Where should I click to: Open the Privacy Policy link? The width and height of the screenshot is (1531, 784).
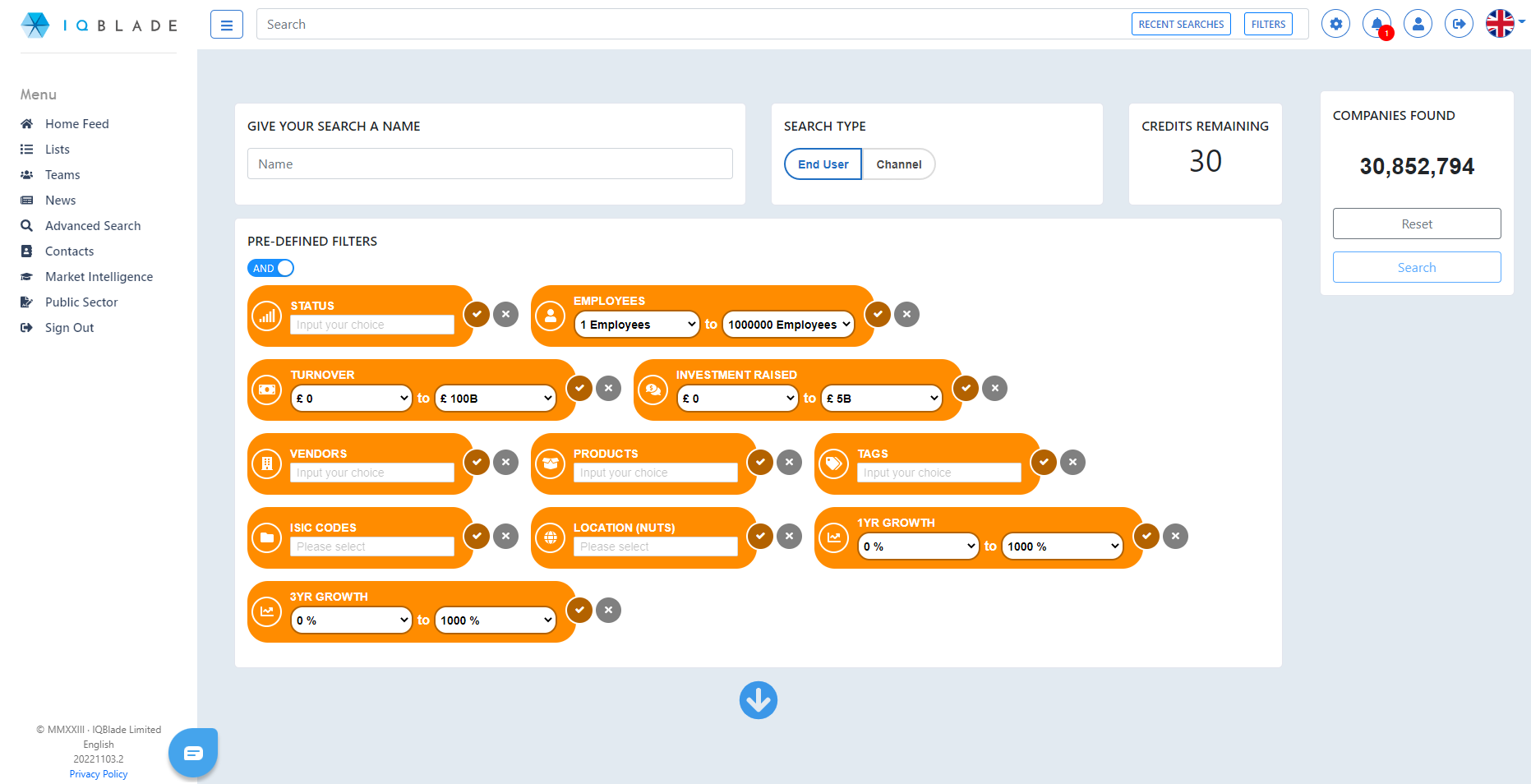[99, 774]
